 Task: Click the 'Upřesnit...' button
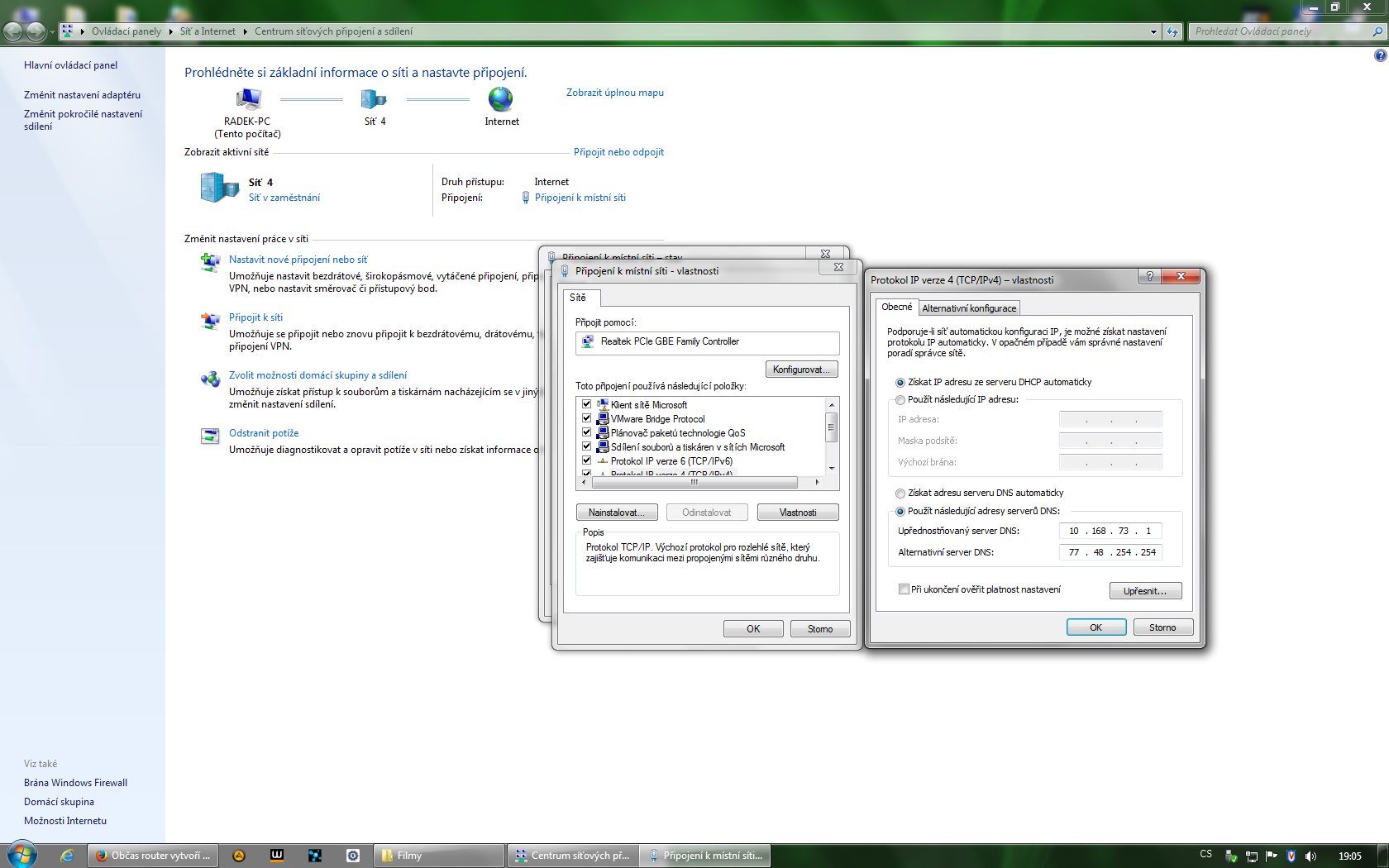click(x=1144, y=591)
